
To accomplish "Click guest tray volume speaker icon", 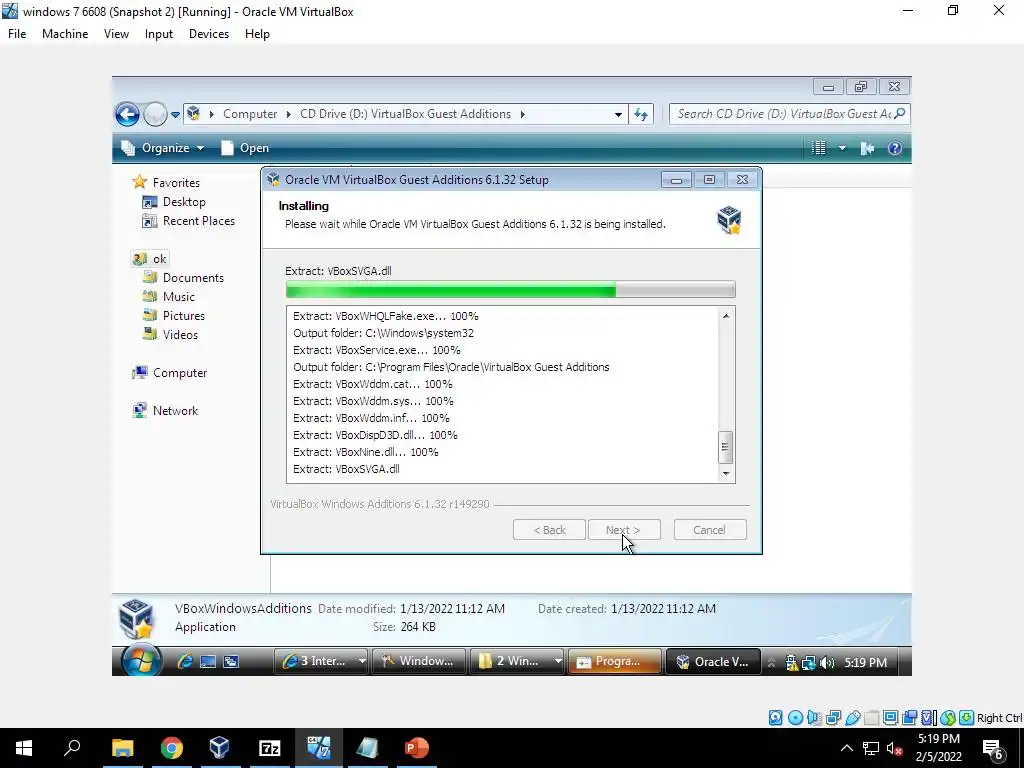I will pyautogui.click(x=827, y=663).
